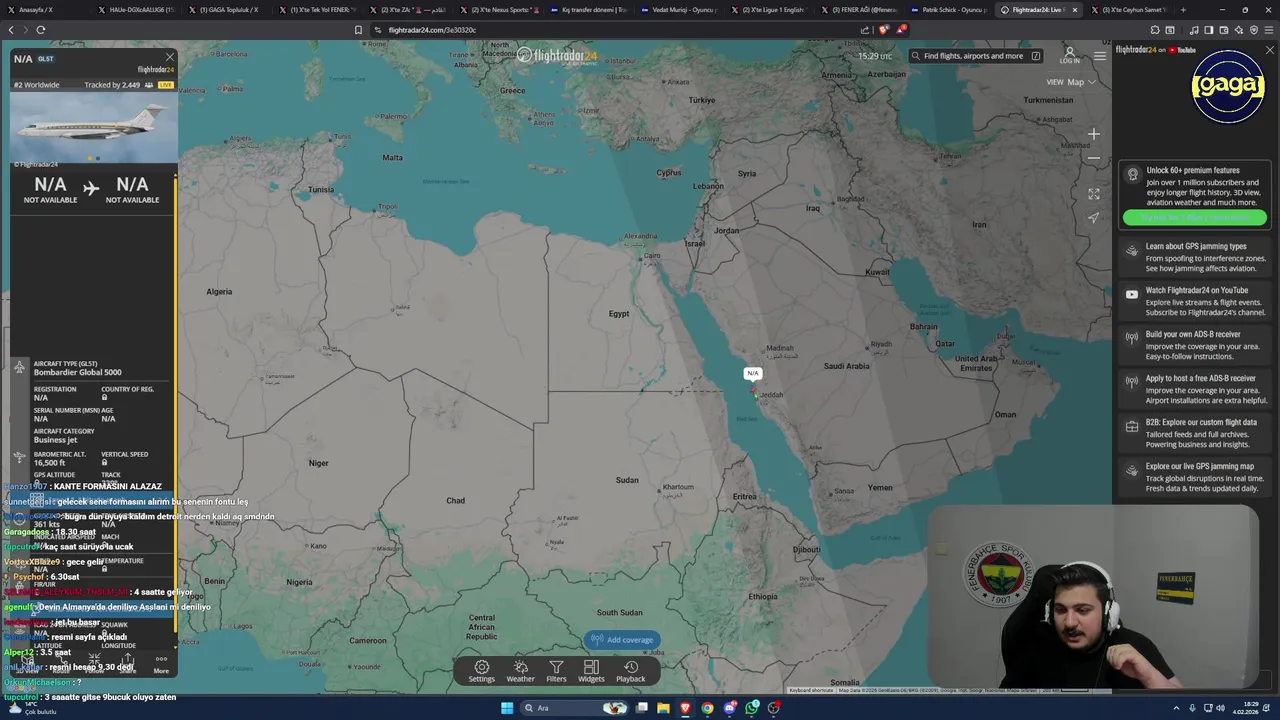Open File Explorer from taskbar

click(662, 708)
